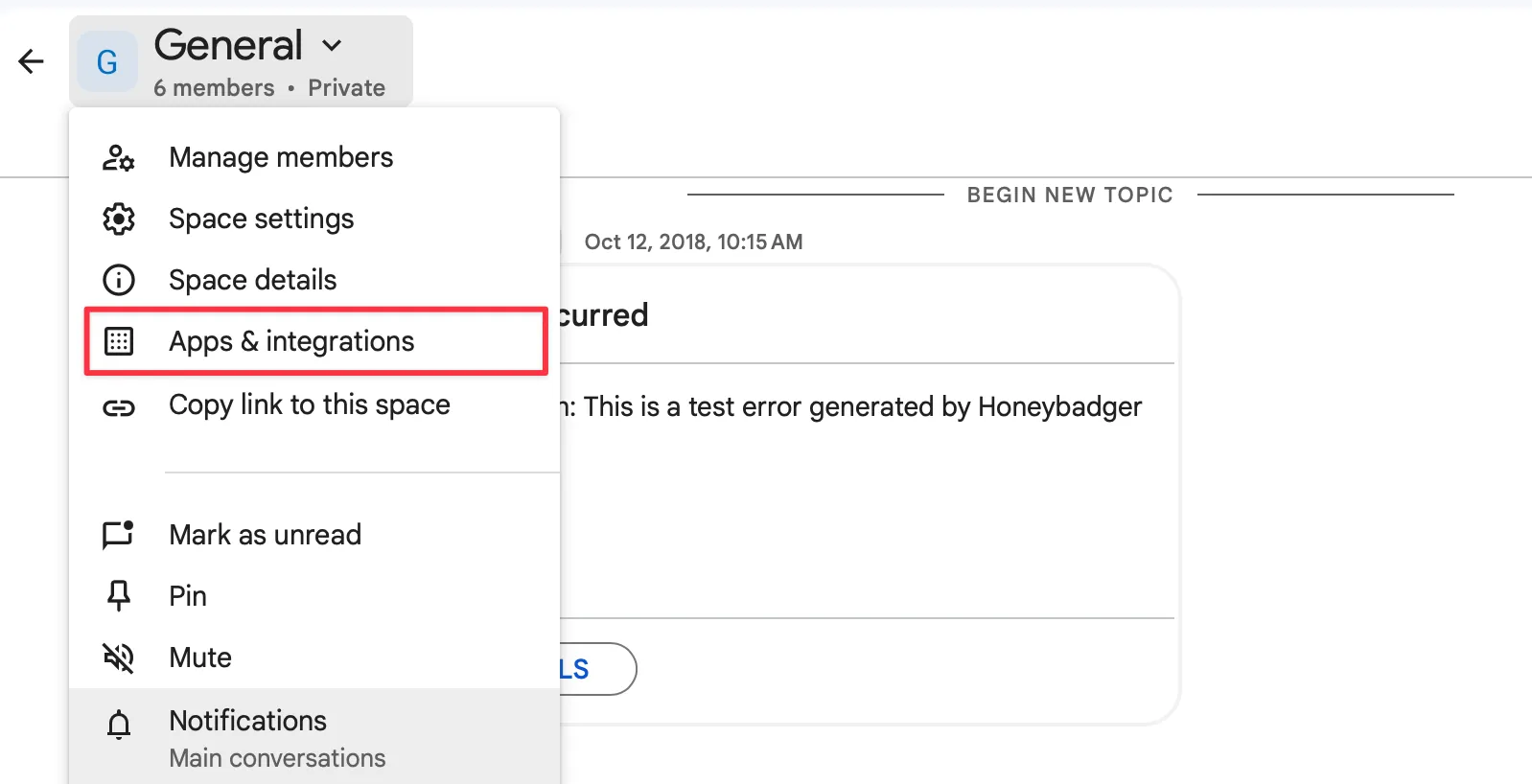
Task: Choose Copy link to this space
Action: click(309, 405)
